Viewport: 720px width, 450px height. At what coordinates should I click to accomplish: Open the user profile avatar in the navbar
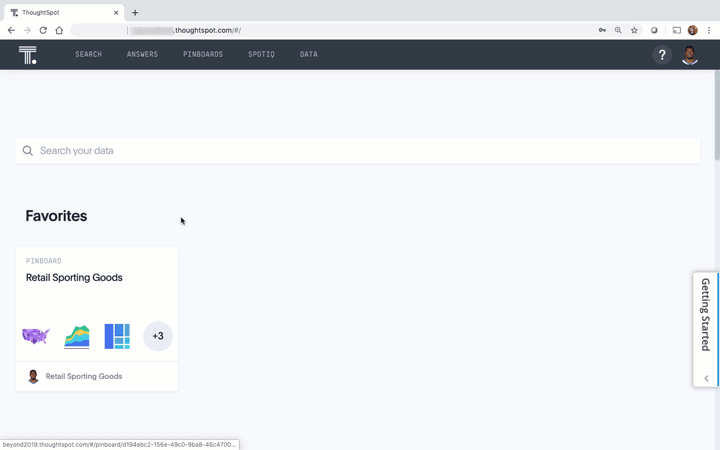tap(690, 55)
